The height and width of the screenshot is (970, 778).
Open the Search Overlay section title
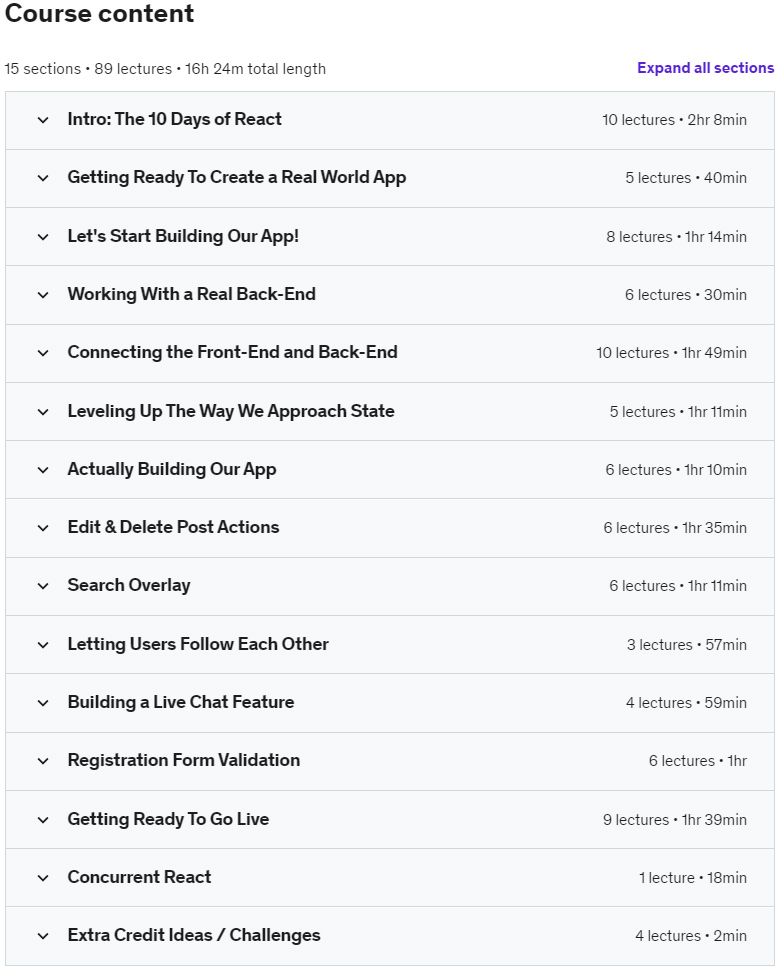129,586
